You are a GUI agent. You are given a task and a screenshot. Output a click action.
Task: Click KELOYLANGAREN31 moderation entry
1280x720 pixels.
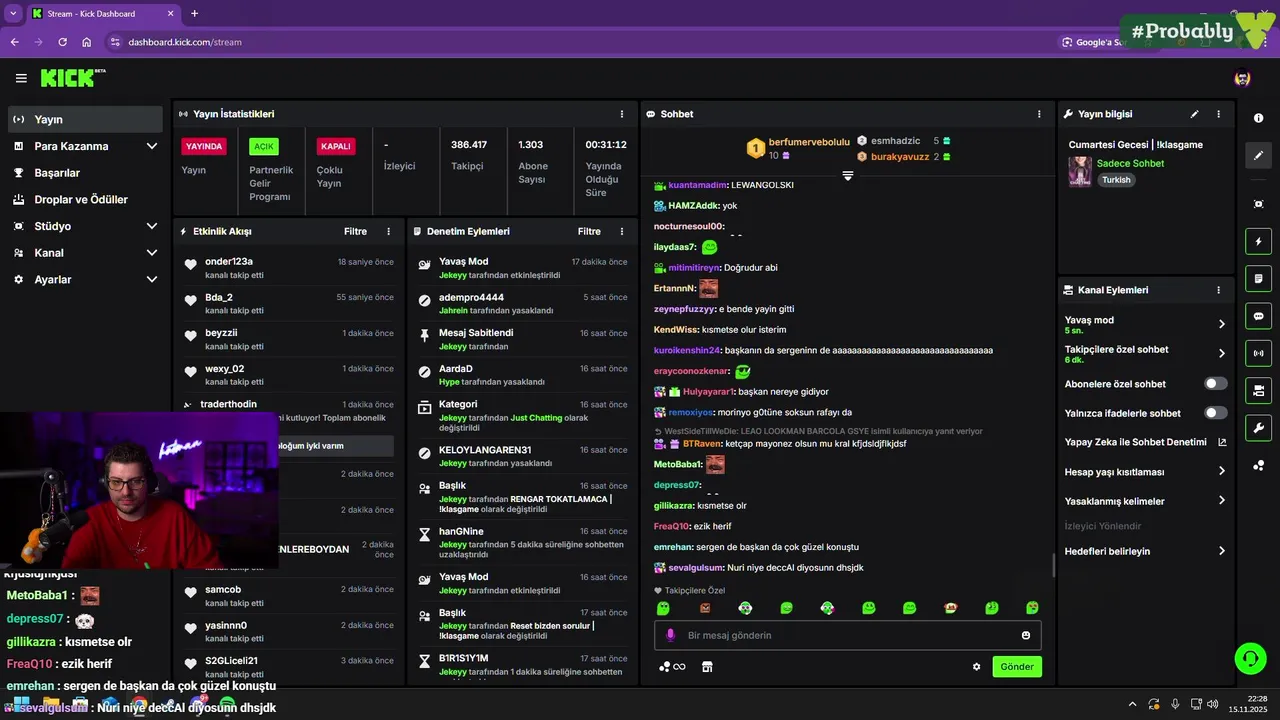point(485,450)
